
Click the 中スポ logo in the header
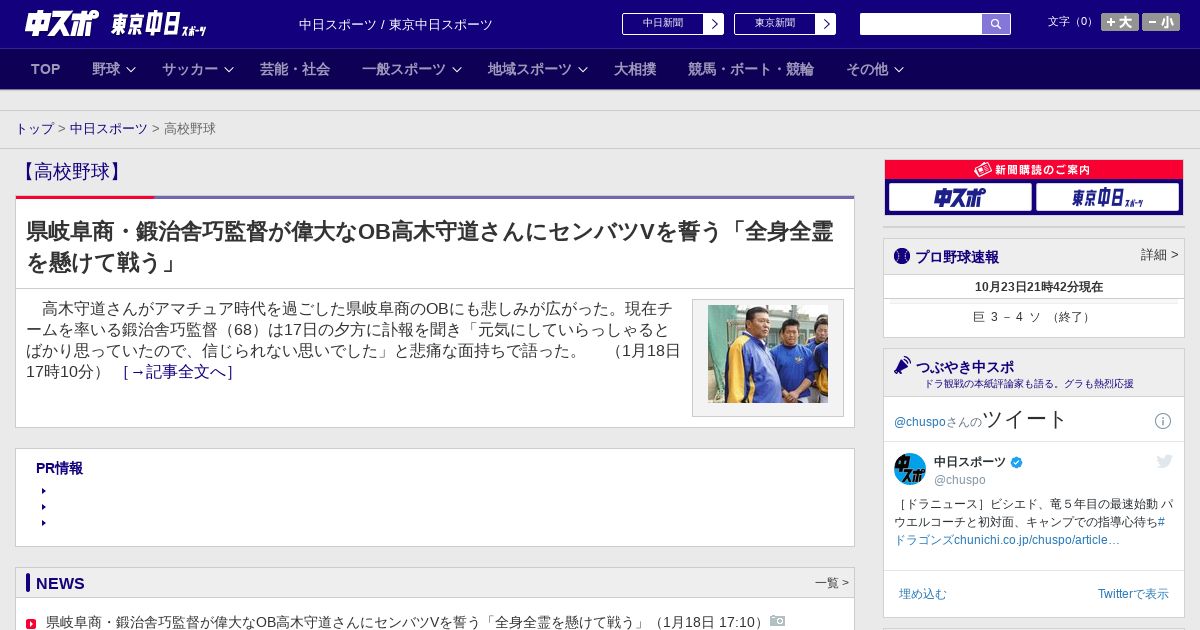61,23
